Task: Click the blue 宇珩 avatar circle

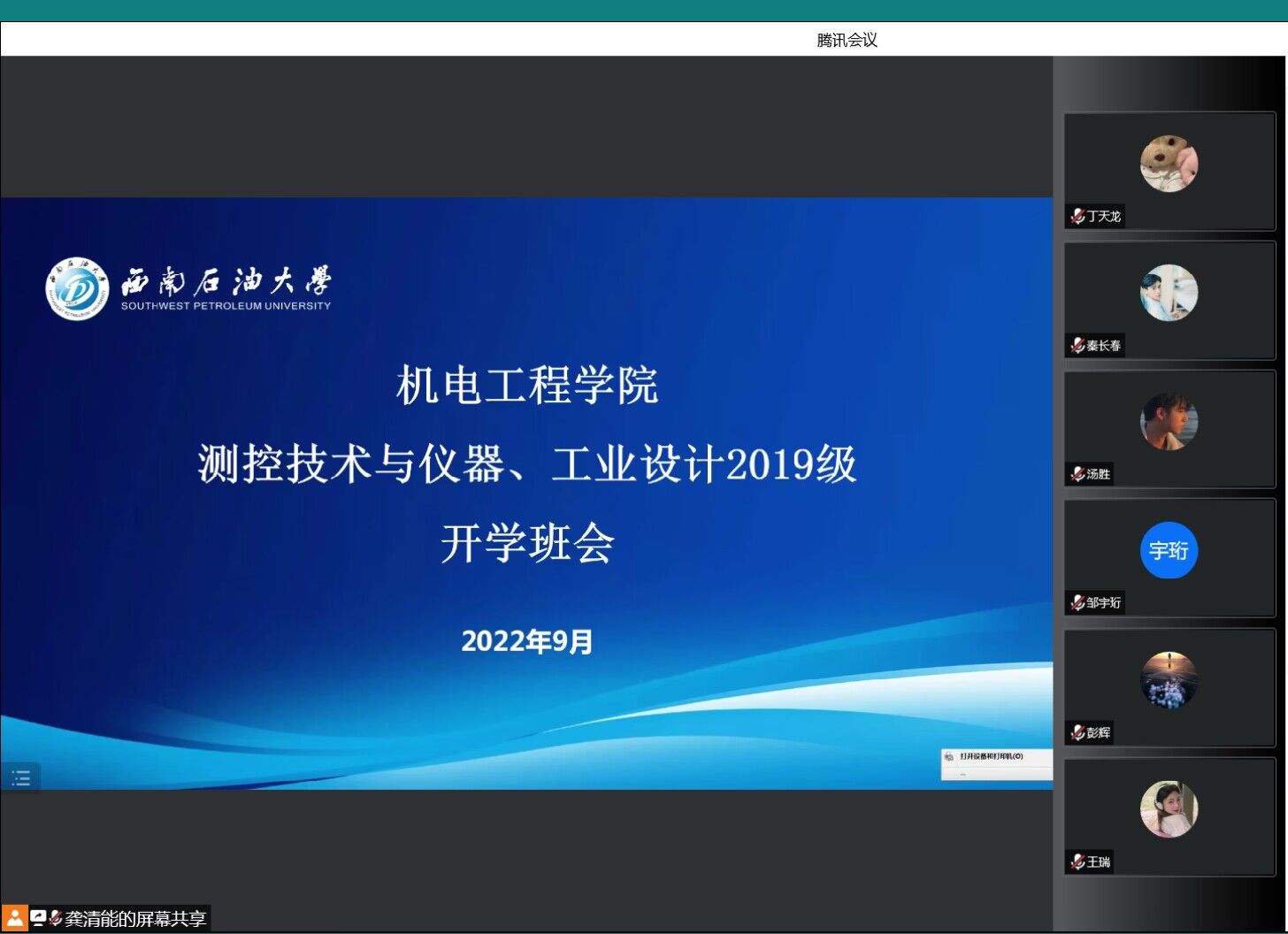Action: coord(1169,550)
